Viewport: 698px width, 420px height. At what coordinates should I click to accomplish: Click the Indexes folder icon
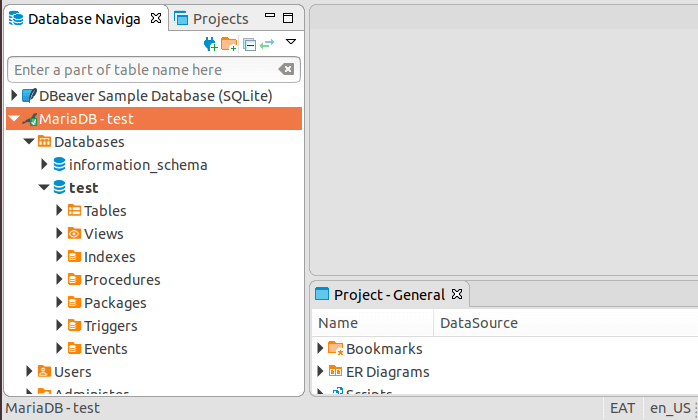pos(74,256)
